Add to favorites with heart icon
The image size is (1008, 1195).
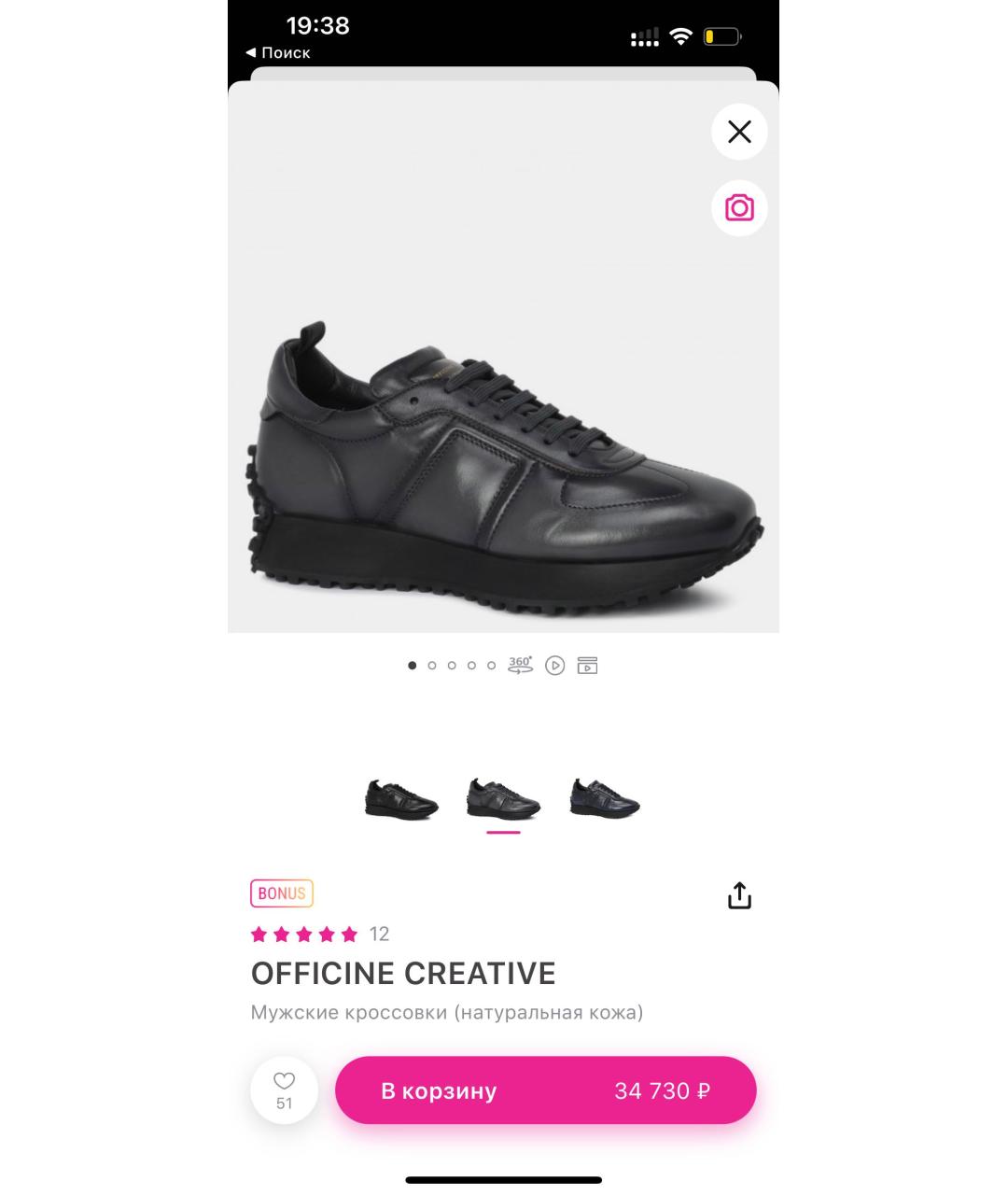coord(284,1090)
